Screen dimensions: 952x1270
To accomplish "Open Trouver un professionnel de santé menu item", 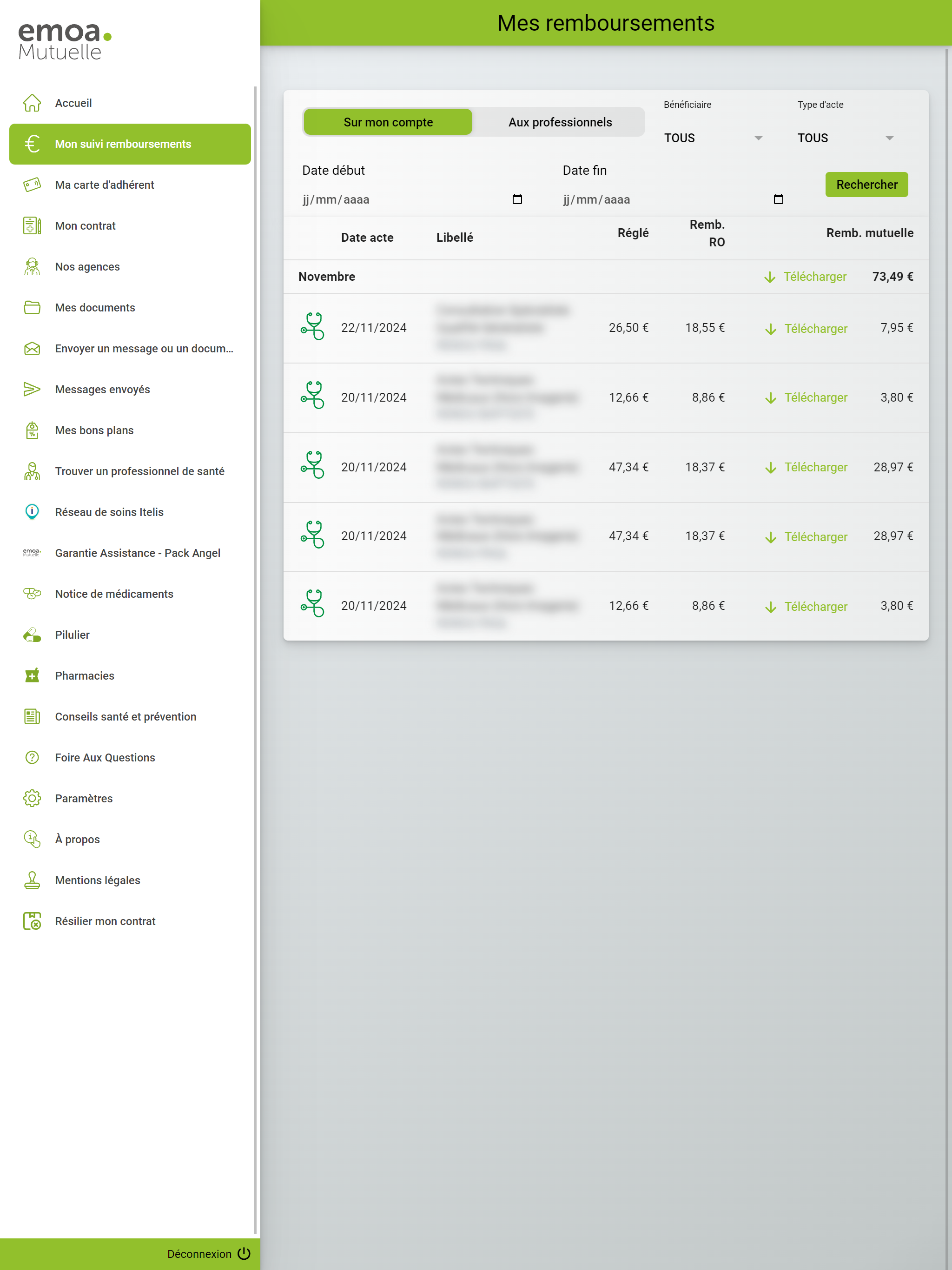I will tap(130, 471).
